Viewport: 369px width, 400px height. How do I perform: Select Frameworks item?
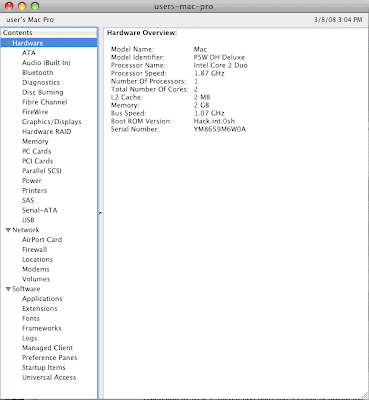pos(42,328)
